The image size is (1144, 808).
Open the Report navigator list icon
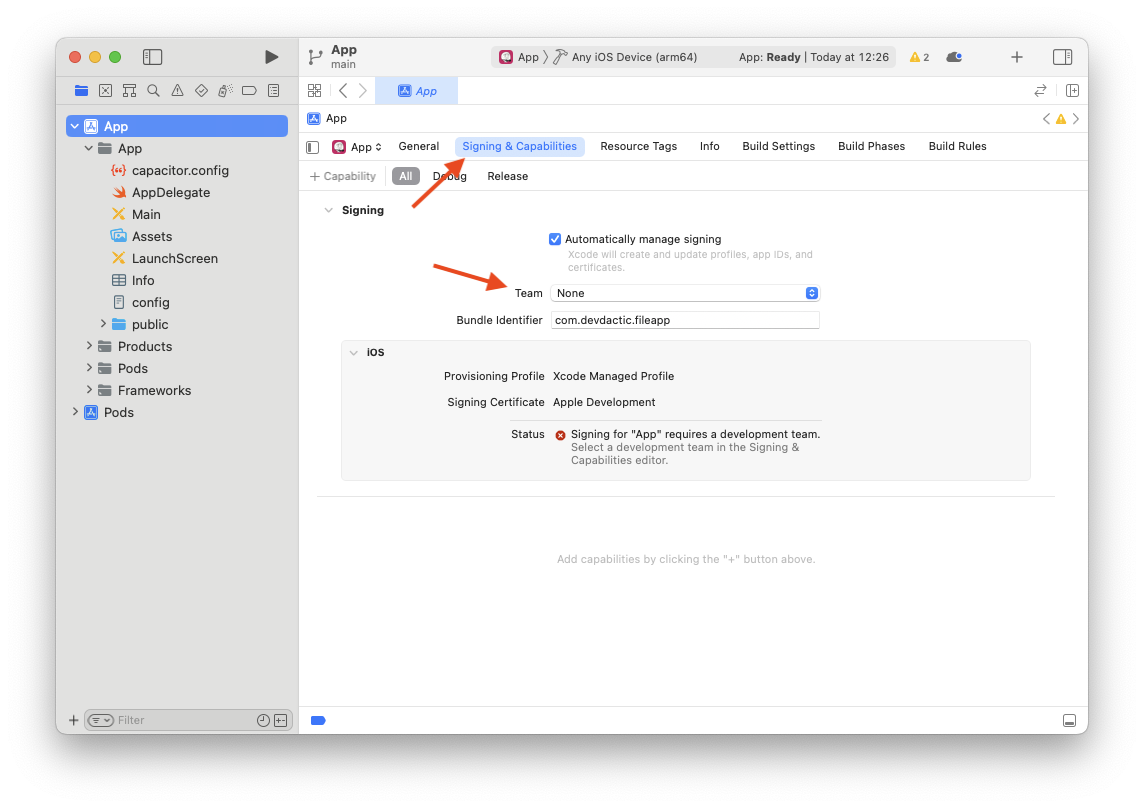(x=273, y=90)
